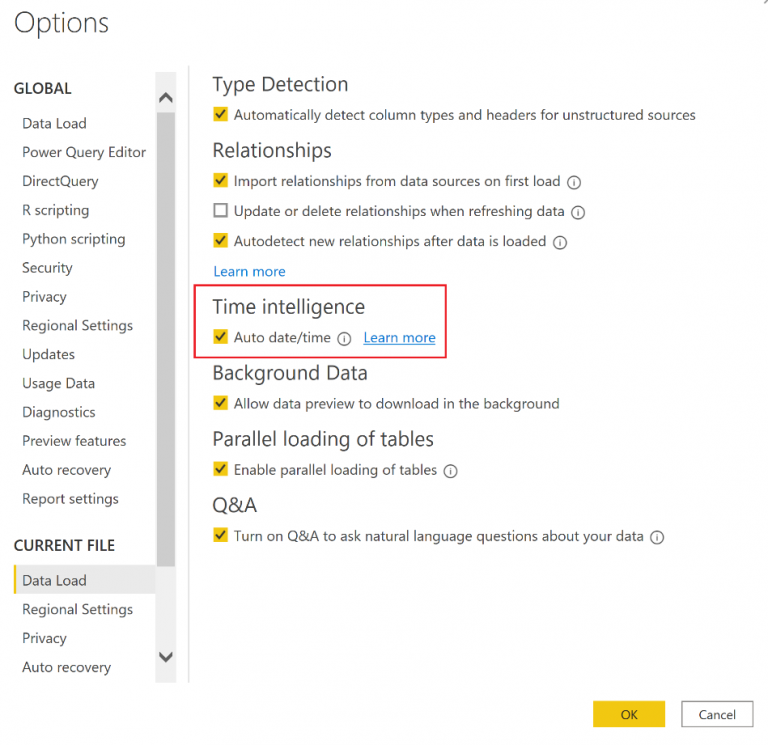Open Global Regional Settings
The width and height of the screenshot is (768, 745).
[77, 326]
